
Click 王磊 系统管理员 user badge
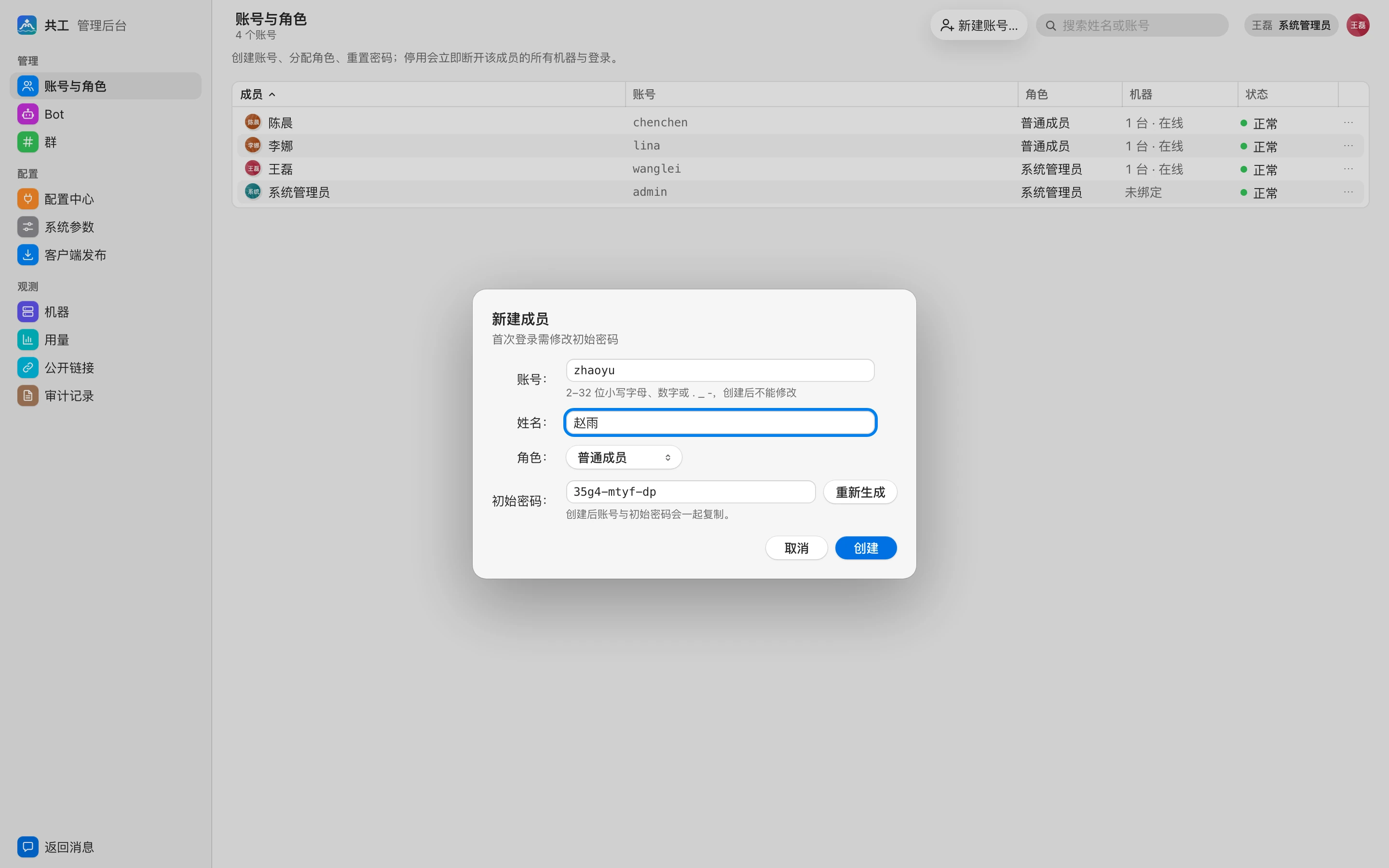1291,25
